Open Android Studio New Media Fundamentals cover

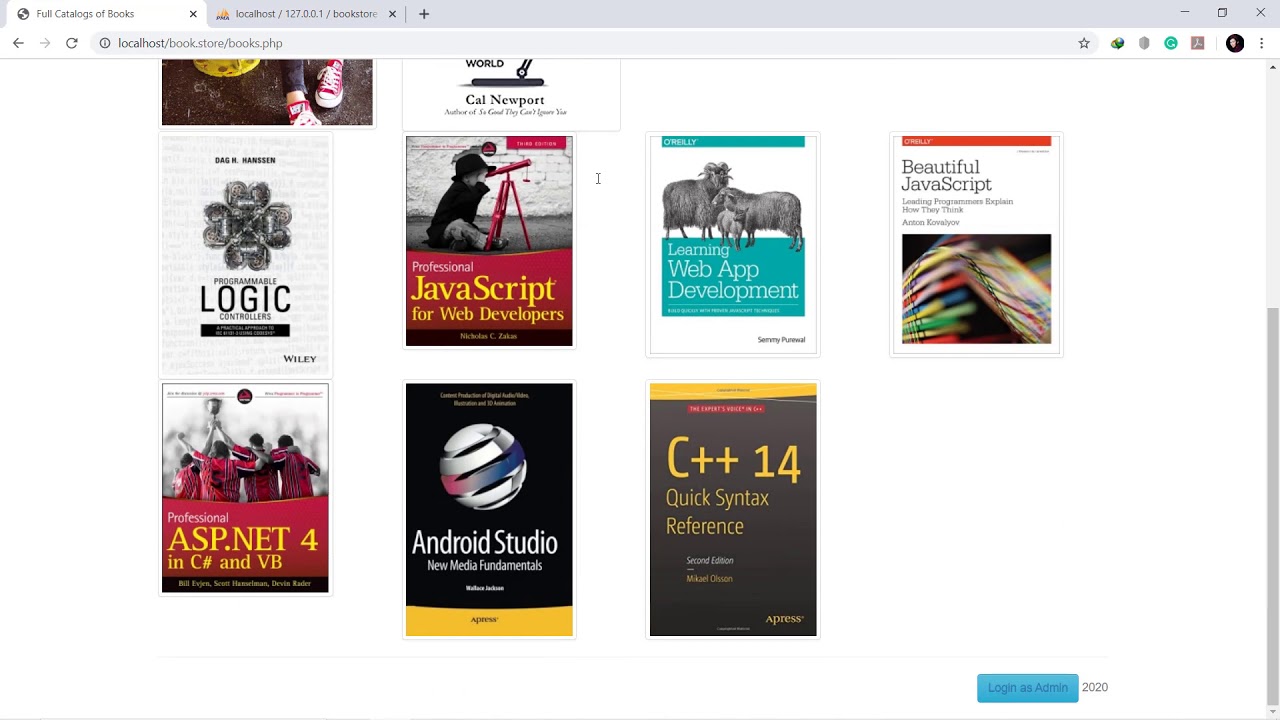coord(489,509)
